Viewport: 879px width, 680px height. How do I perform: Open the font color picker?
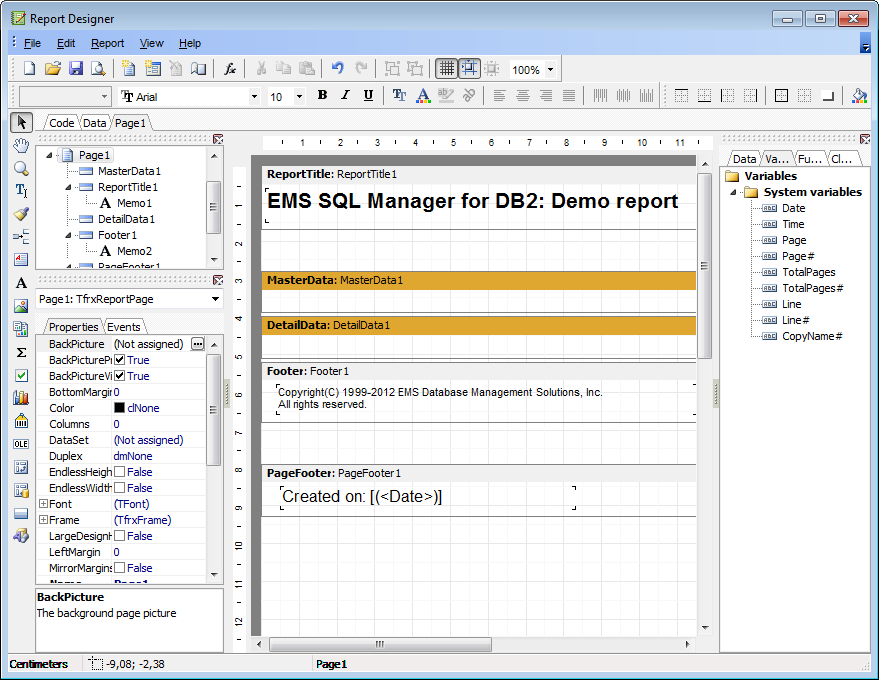coord(423,96)
